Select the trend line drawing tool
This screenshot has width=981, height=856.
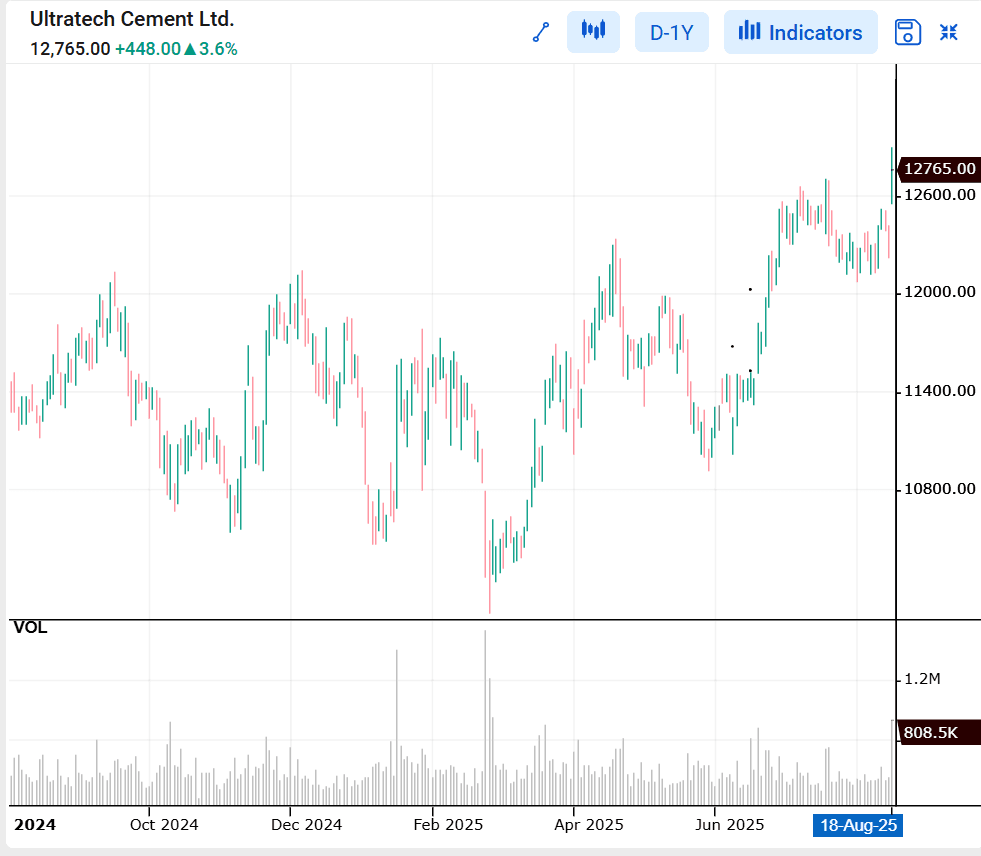(x=541, y=32)
